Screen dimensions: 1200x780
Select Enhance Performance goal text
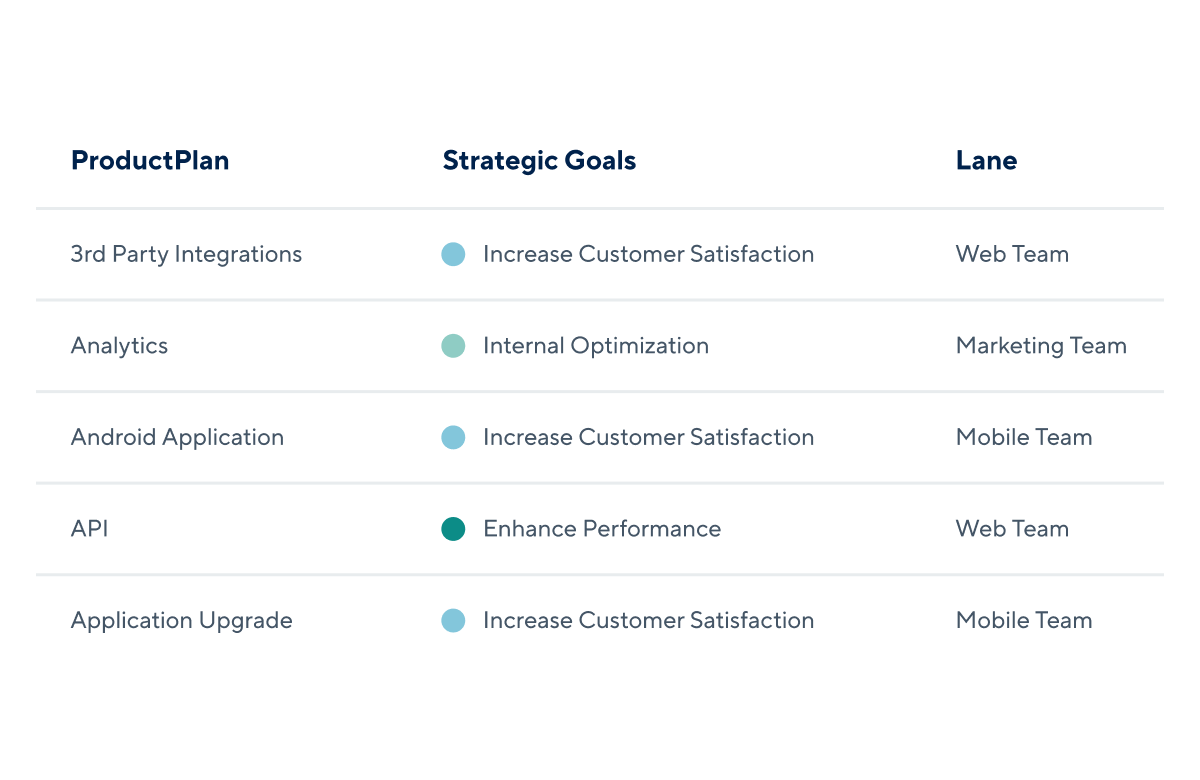602,529
